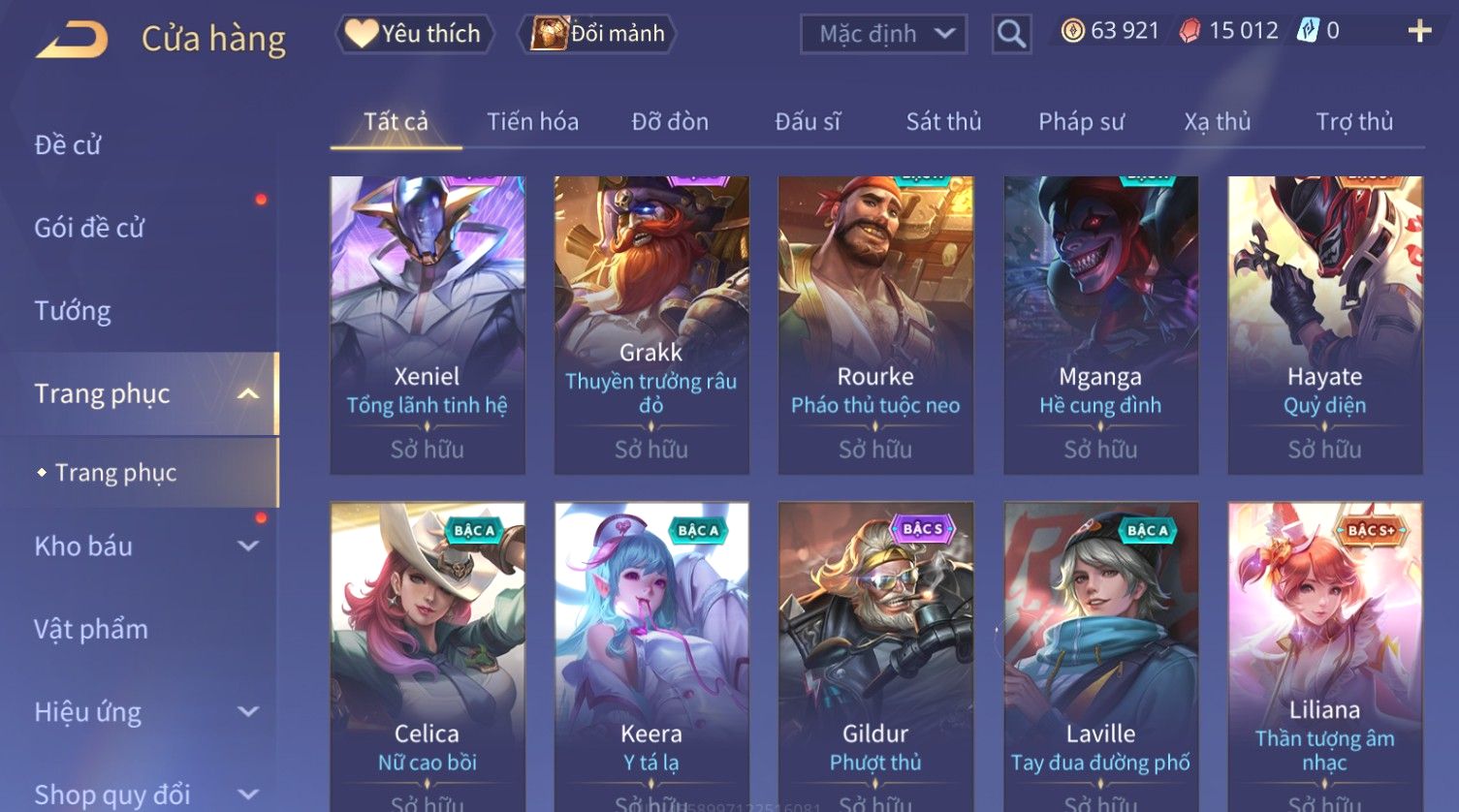Expand the Hiệu ứng sidebar section
Screen dimensions: 1459x812
pos(248,711)
